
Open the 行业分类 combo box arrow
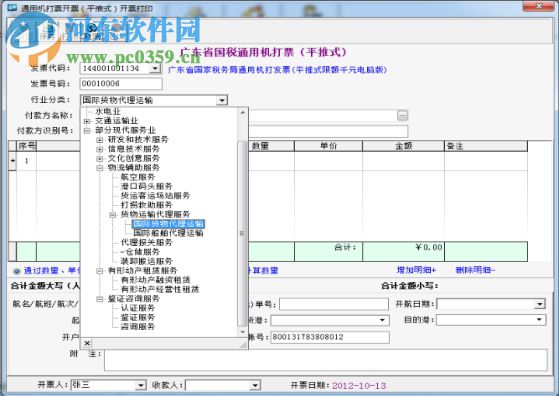(x=222, y=101)
